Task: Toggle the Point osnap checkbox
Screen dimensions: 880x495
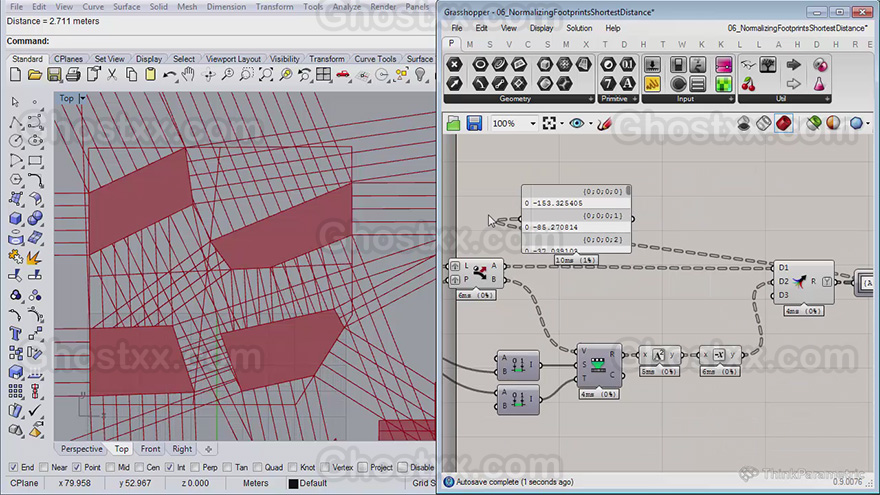Action: (77, 467)
